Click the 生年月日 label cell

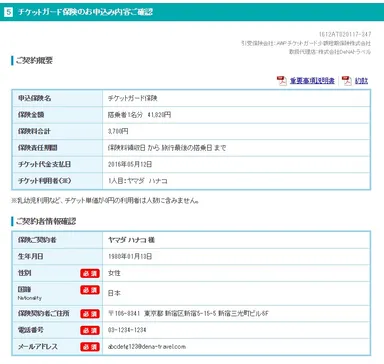(x=57, y=256)
